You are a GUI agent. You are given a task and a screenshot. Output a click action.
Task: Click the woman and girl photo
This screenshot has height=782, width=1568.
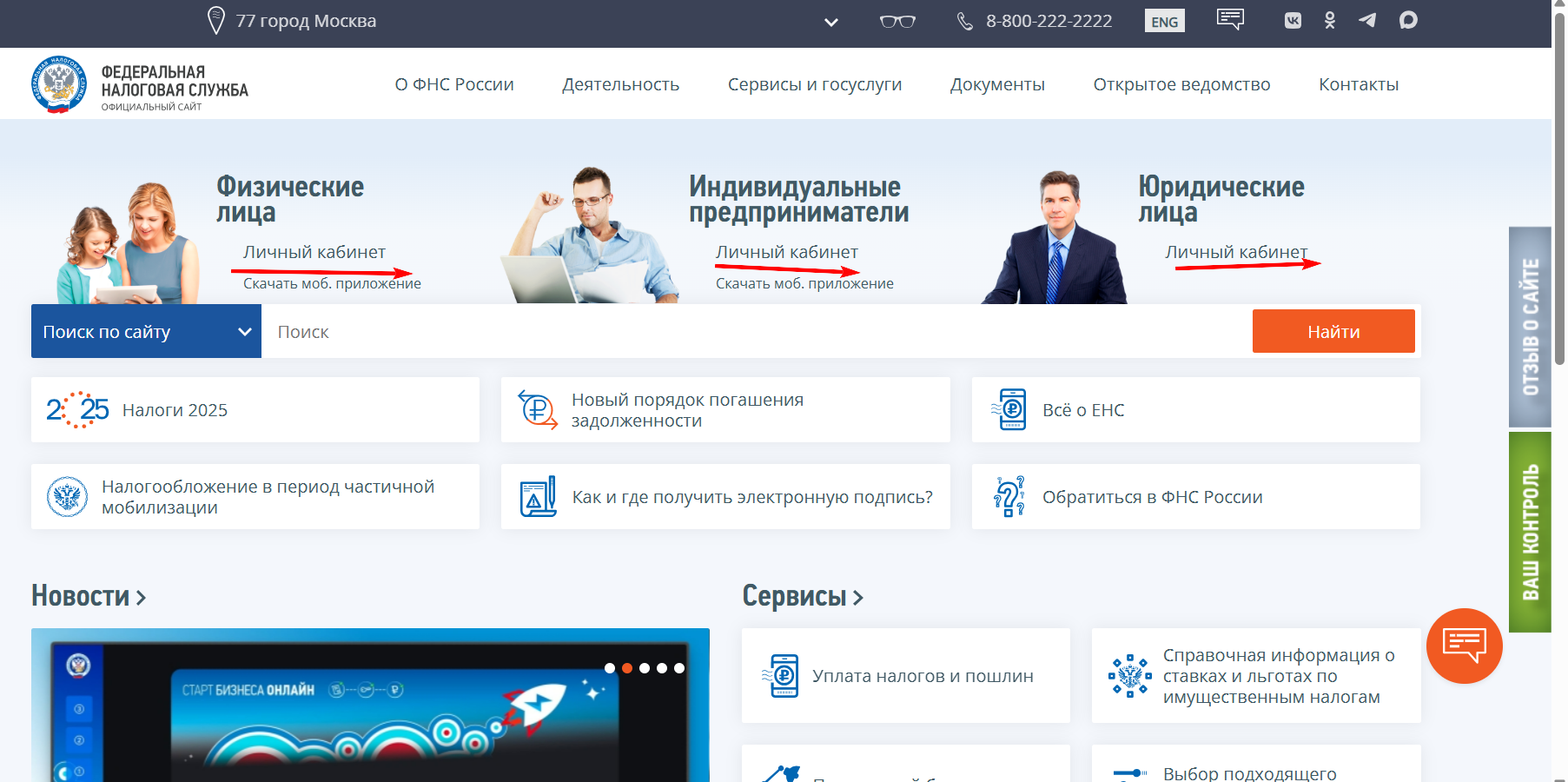pyautogui.click(x=129, y=243)
